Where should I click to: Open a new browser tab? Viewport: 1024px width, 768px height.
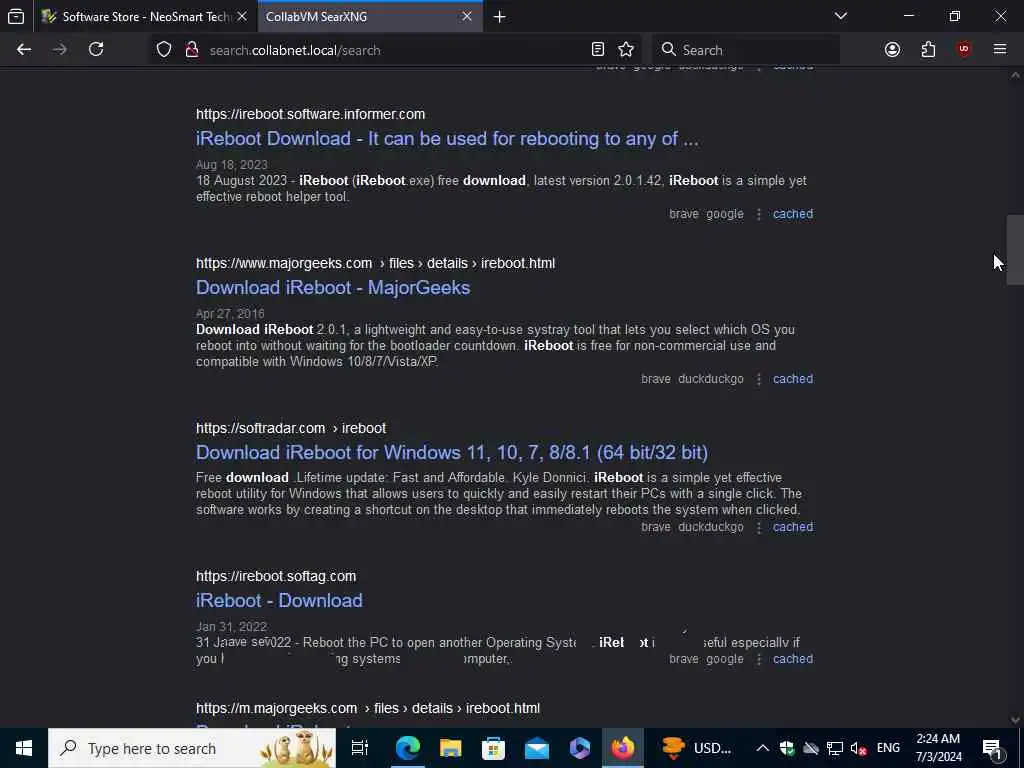[x=500, y=17]
